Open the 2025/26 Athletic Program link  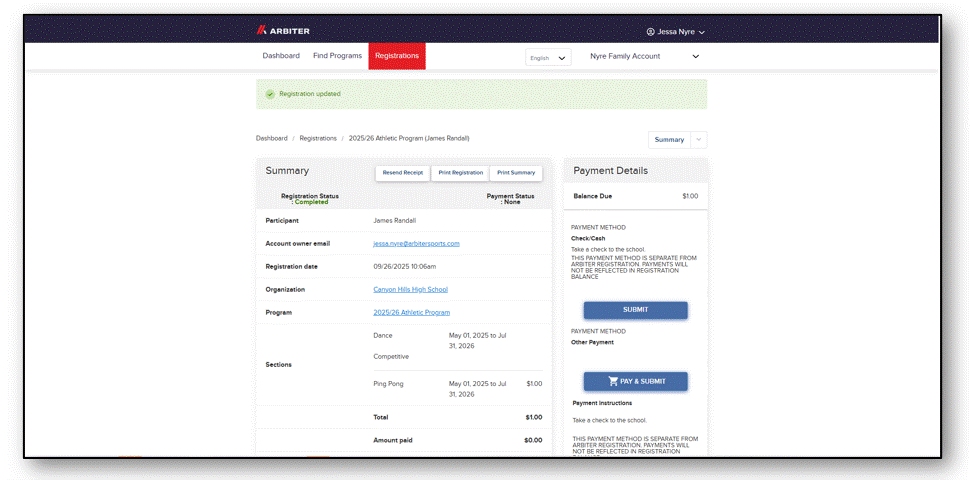pos(411,312)
